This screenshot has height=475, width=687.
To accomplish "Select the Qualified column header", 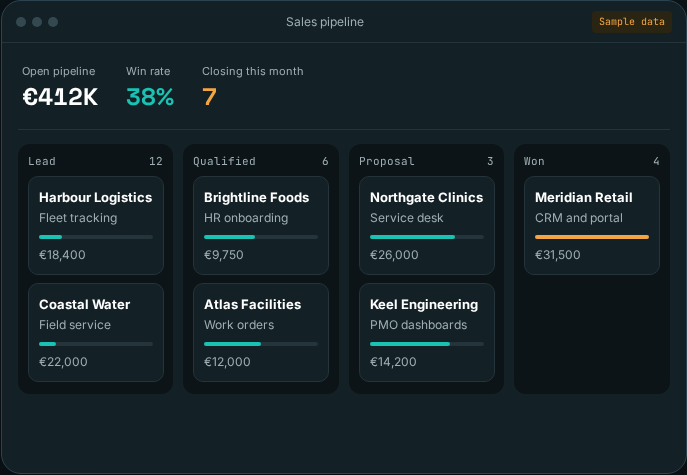I will point(224,161).
